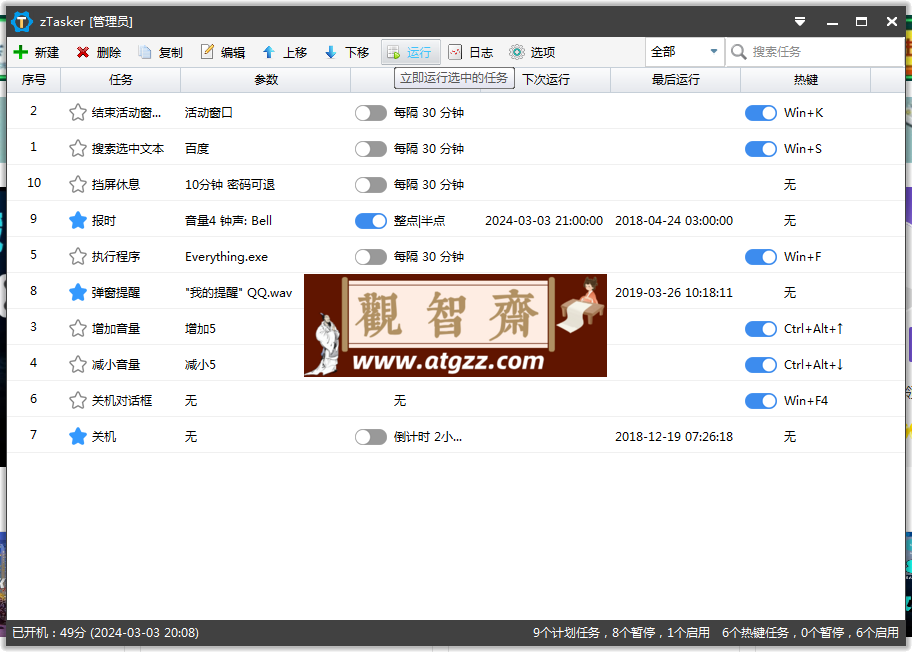912x652 pixels.
Task: Click the 倒计时 2小... schedule text
Action: click(428, 437)
